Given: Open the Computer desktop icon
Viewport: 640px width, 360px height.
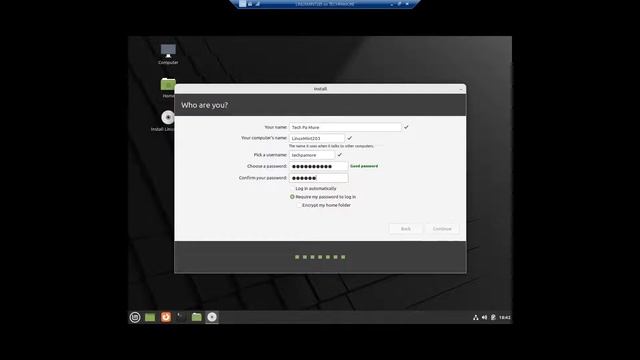Looking at the screenshot, I should 168,54.
